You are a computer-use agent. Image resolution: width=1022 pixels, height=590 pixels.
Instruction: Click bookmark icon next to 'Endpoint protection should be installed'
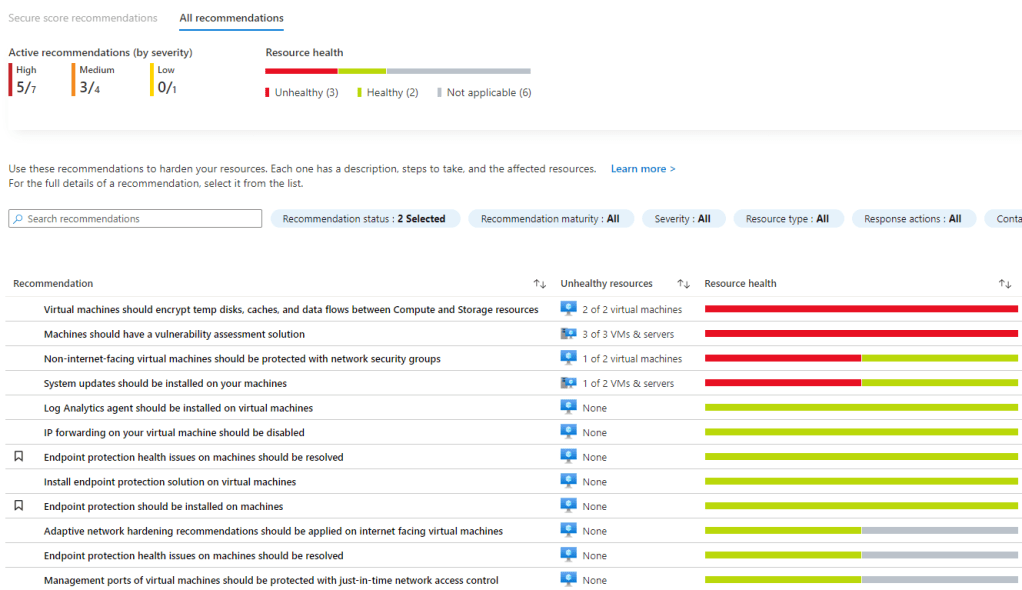[x=18, y=506]
